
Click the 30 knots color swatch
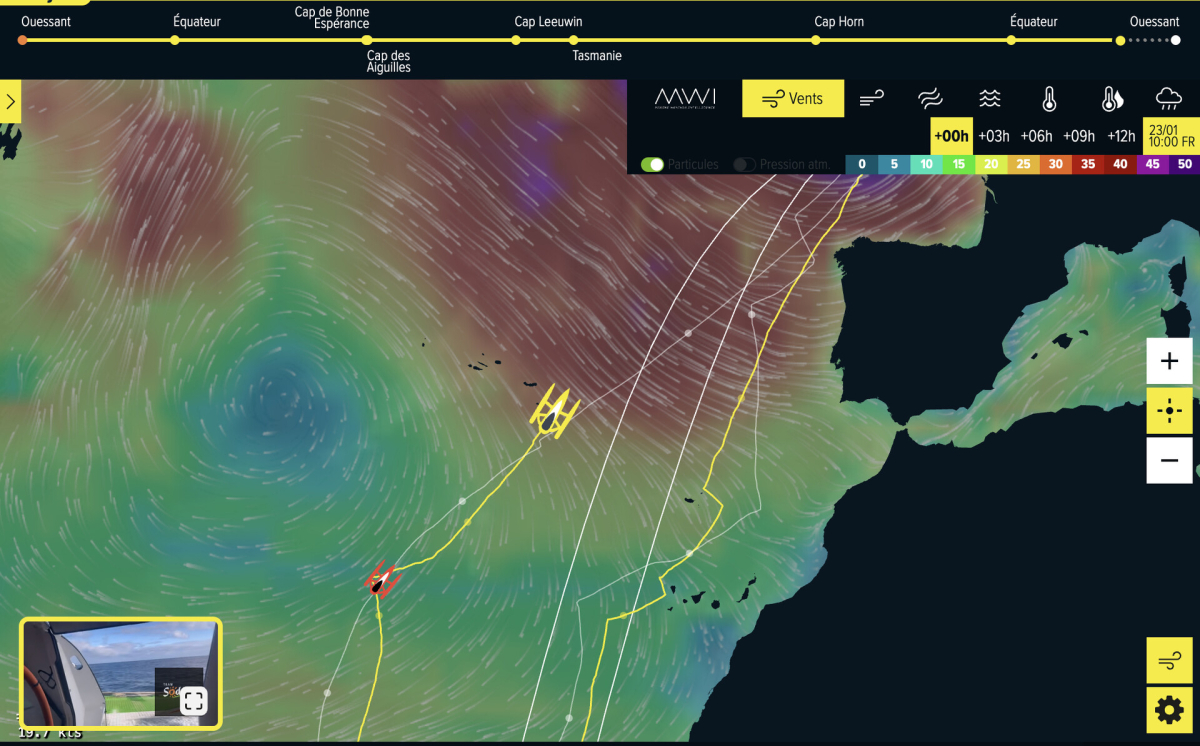click(x=1053, y=164)
